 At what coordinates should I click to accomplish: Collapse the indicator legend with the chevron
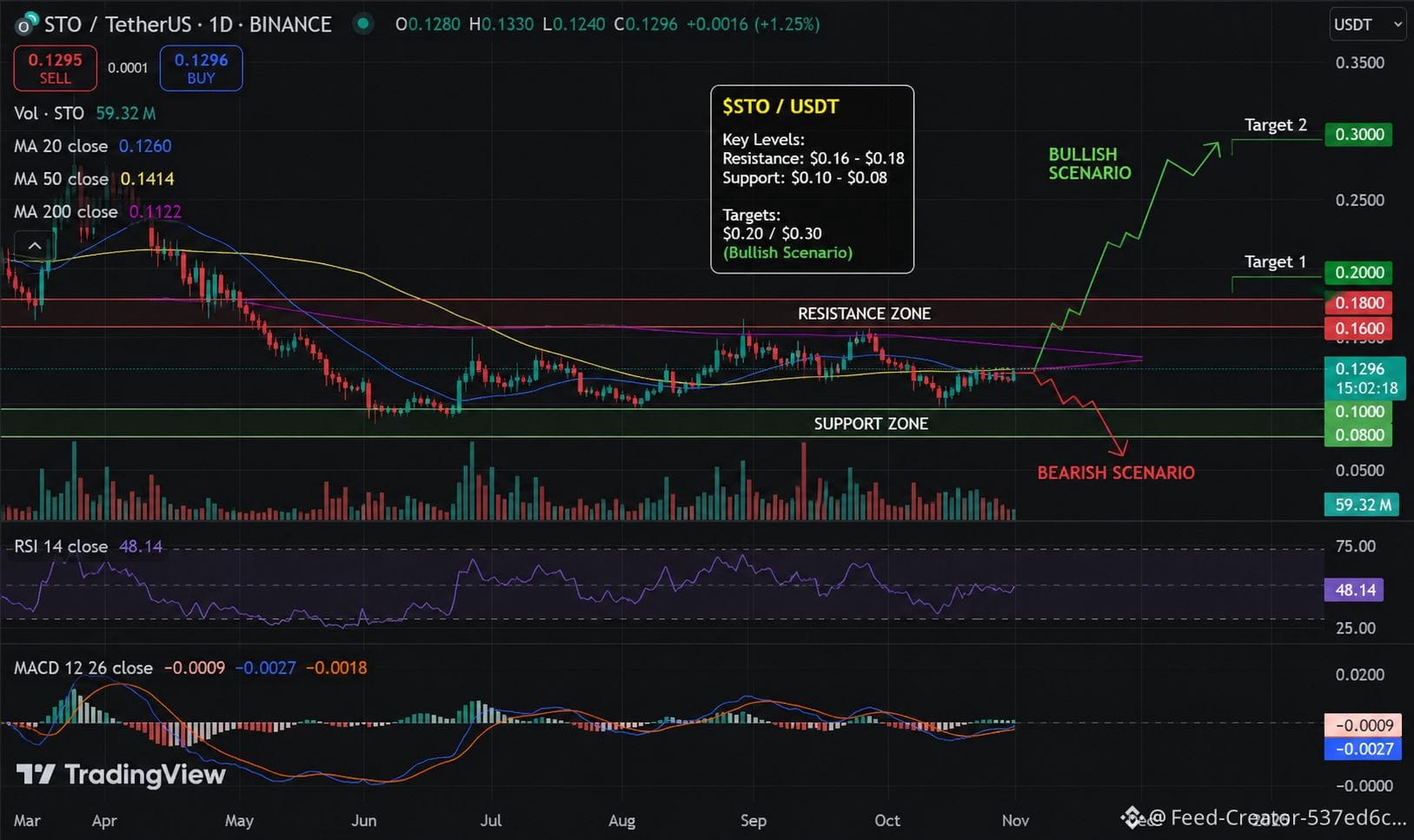[x=35, y=247]
